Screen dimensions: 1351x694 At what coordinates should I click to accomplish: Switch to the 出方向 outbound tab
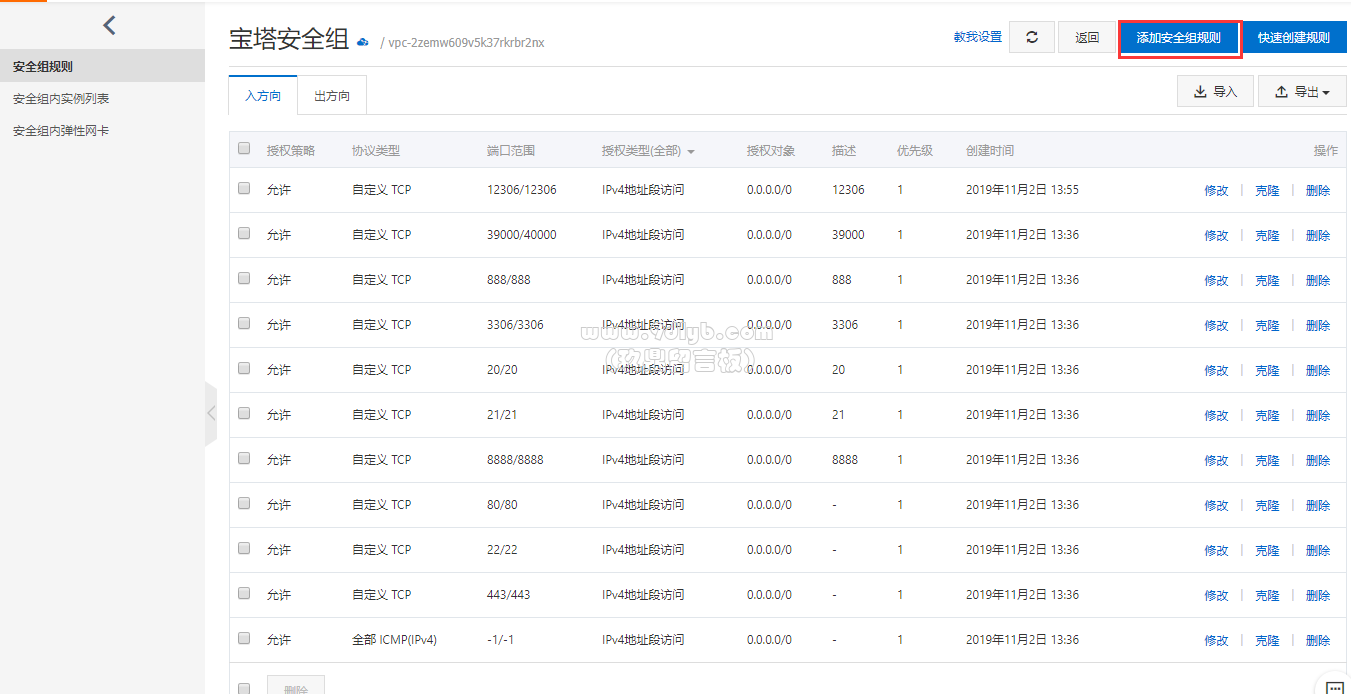(332, 96)
